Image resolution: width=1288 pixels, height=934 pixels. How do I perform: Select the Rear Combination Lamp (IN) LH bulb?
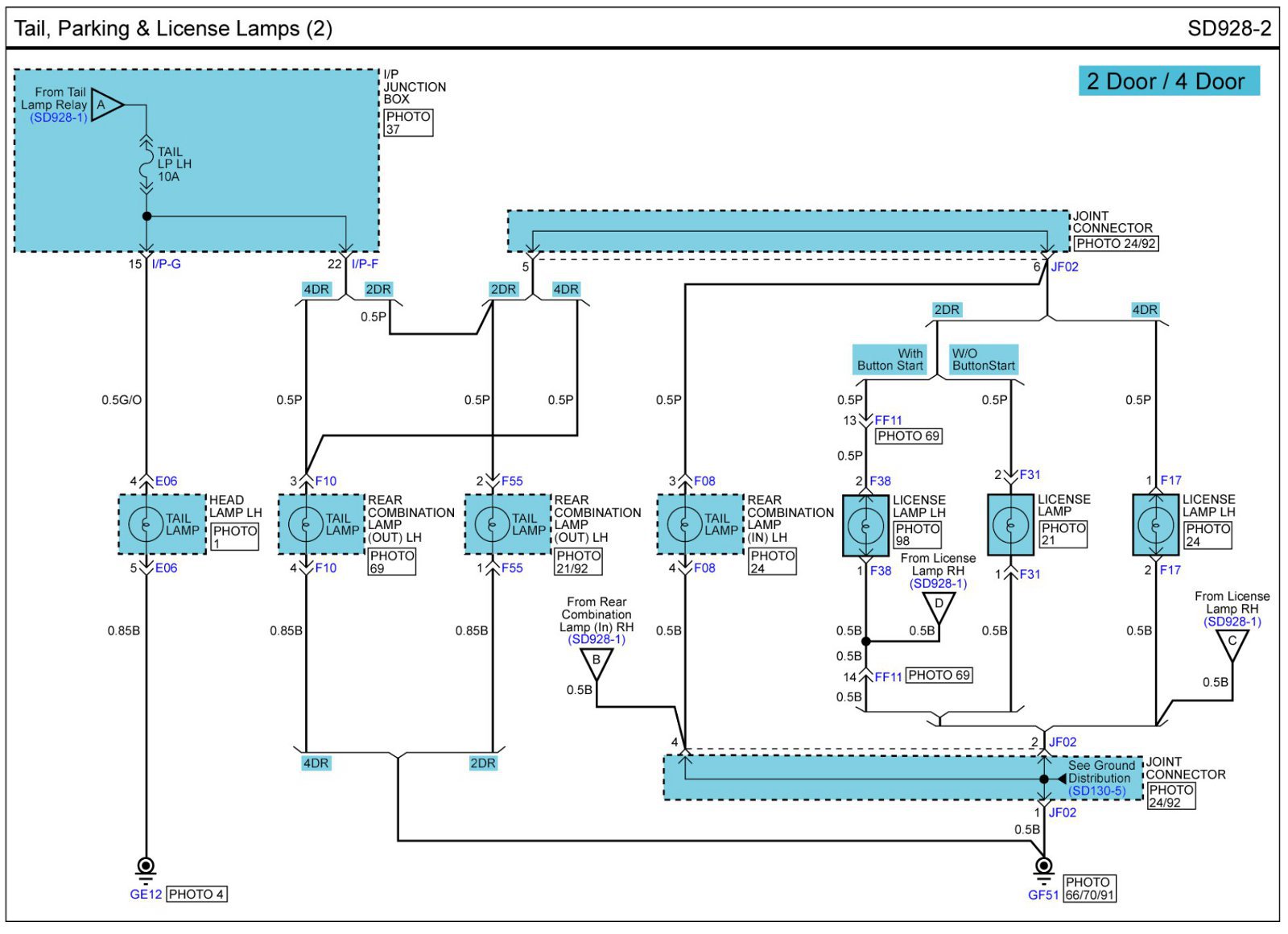pyautogui.click(x=684, y=525)
